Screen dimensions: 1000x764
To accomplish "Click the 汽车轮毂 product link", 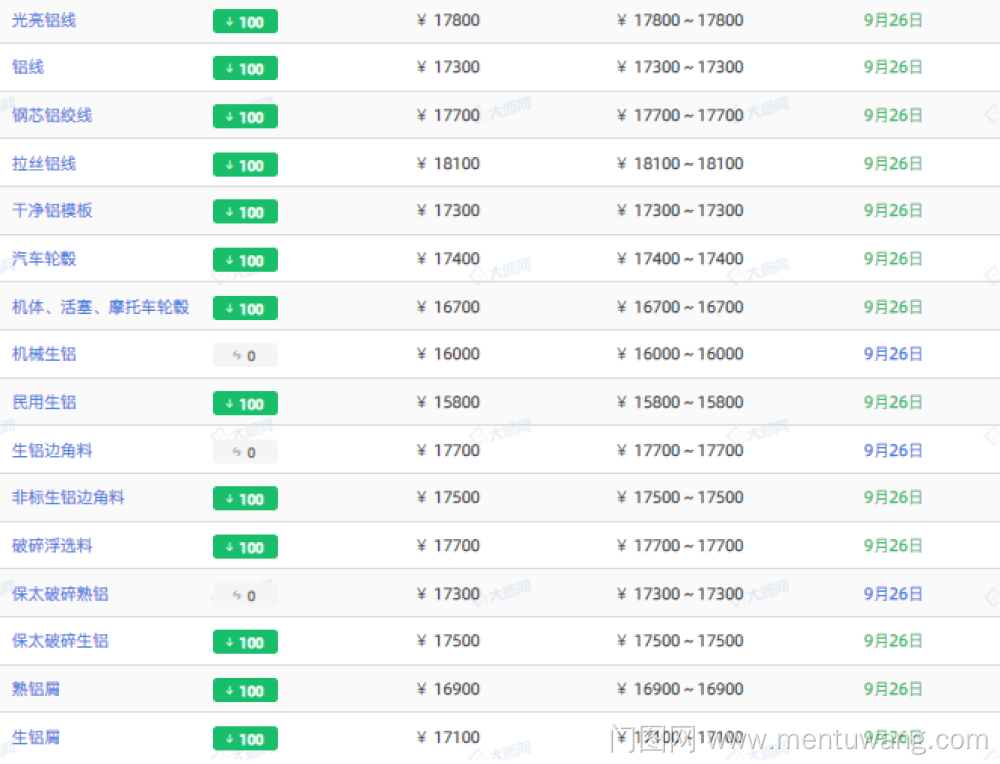I will [x=44, y=259].
